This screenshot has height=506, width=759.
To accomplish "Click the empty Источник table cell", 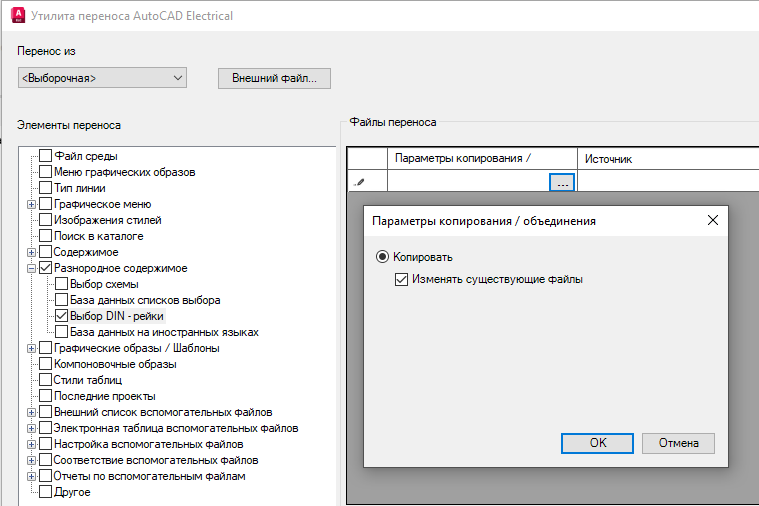I will tap(668, 181).
